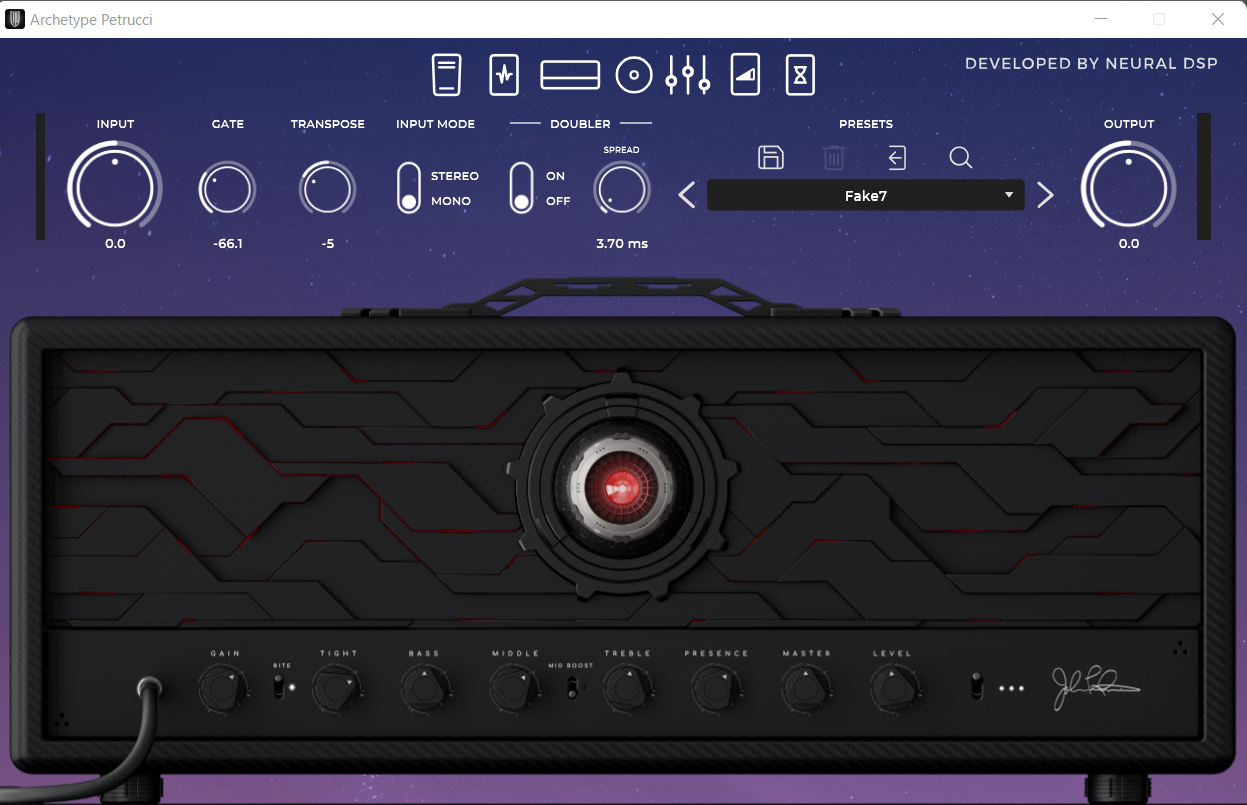Screen dimensions: 1247x805
Task: Click the amp Middle knob
Action: (x=514, y=688)
